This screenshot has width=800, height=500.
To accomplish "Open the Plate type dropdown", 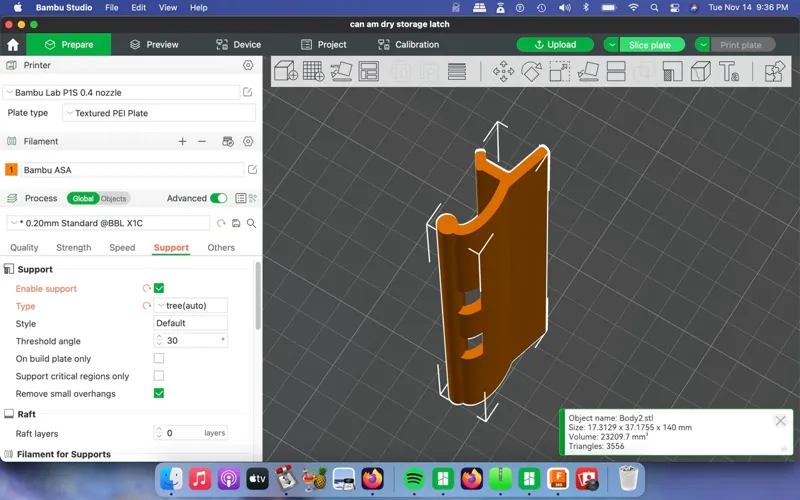I will point(159,113).
